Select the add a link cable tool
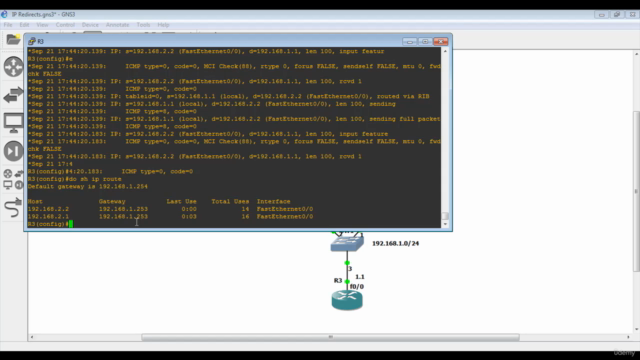The width and height of the screenshot is (640, 360). pyautogui.click(x=13, y=207)
